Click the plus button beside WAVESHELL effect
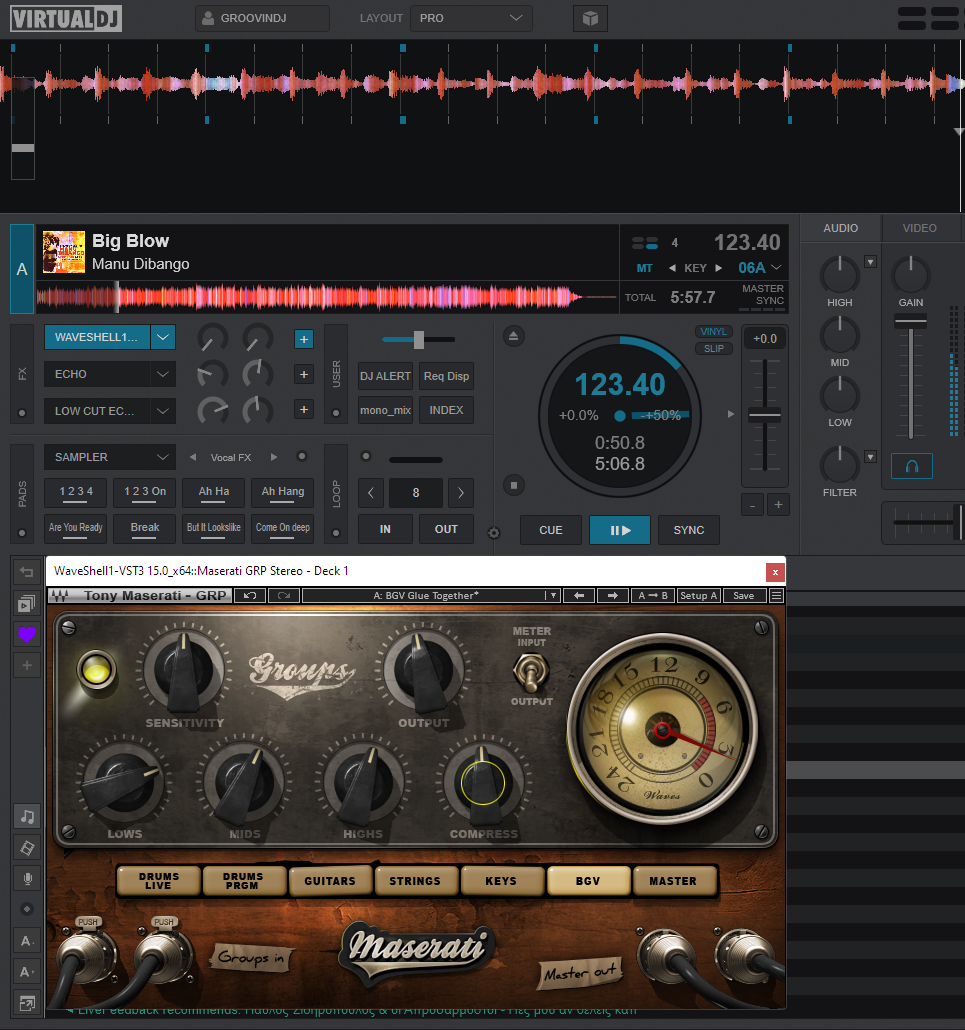This screenshot has width=965, height=1030. click(303, 340)
